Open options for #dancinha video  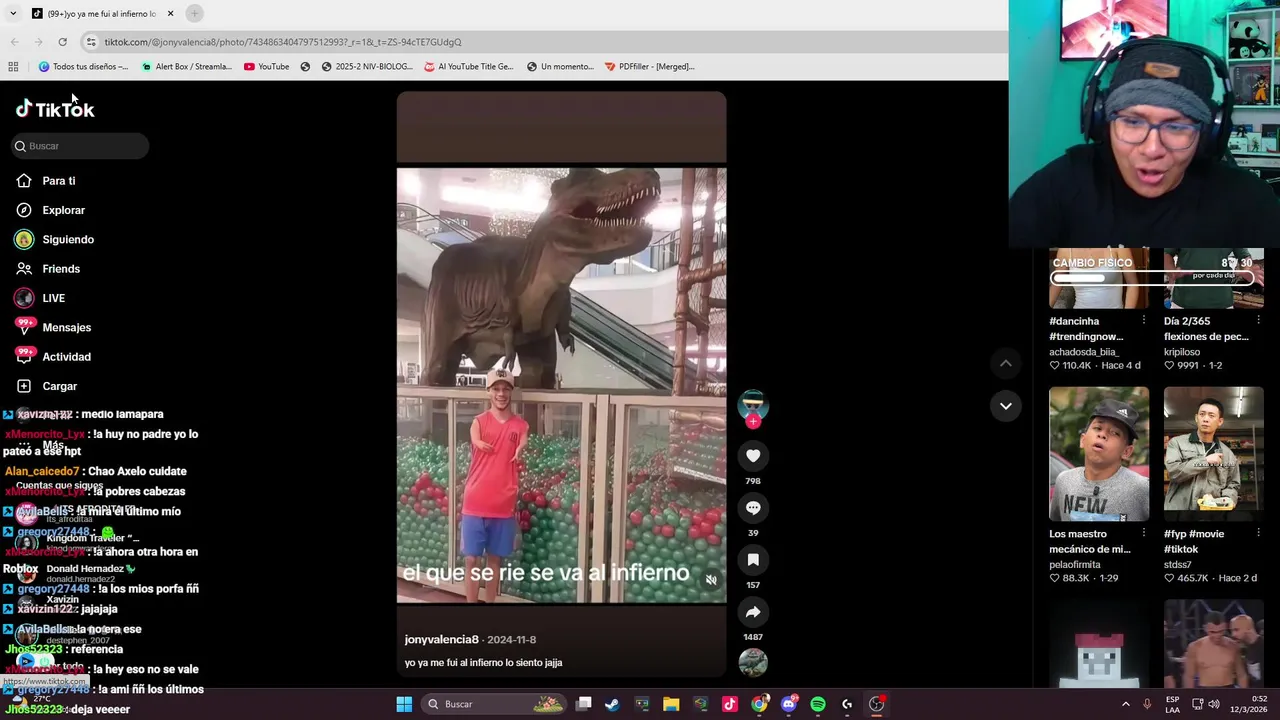coord(1143,321)
